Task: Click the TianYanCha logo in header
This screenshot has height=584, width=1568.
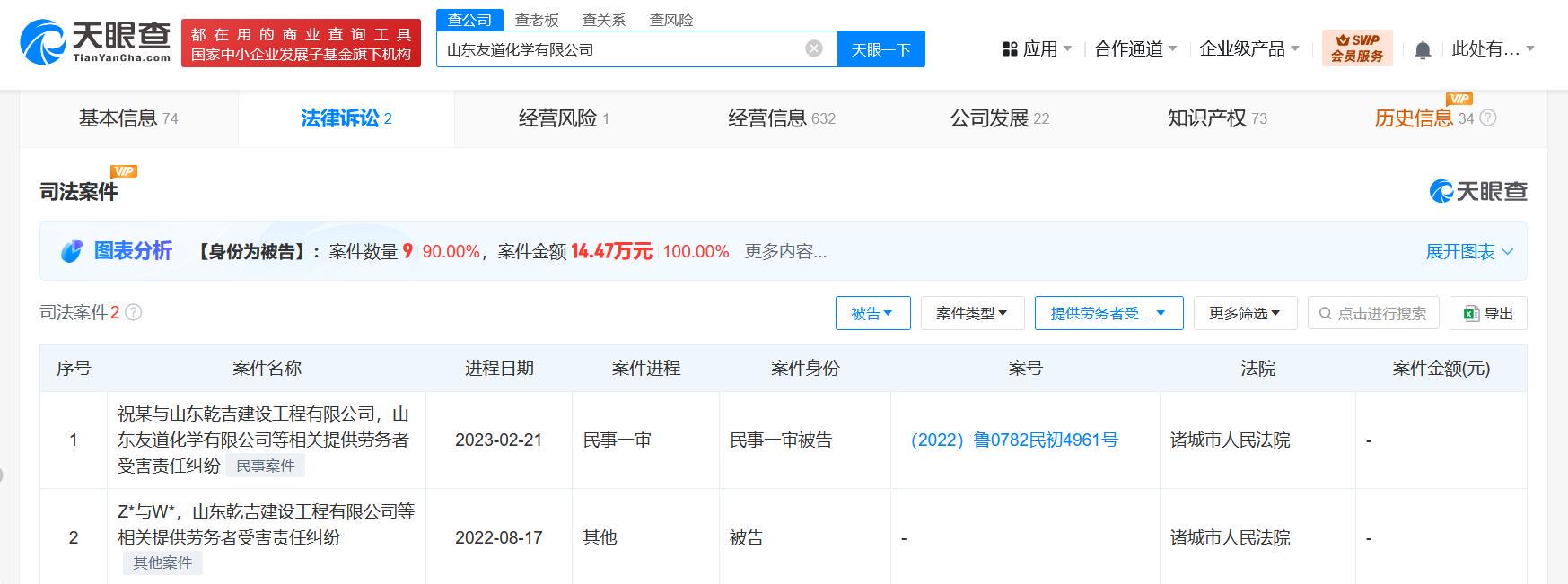Action: [95, 42]
